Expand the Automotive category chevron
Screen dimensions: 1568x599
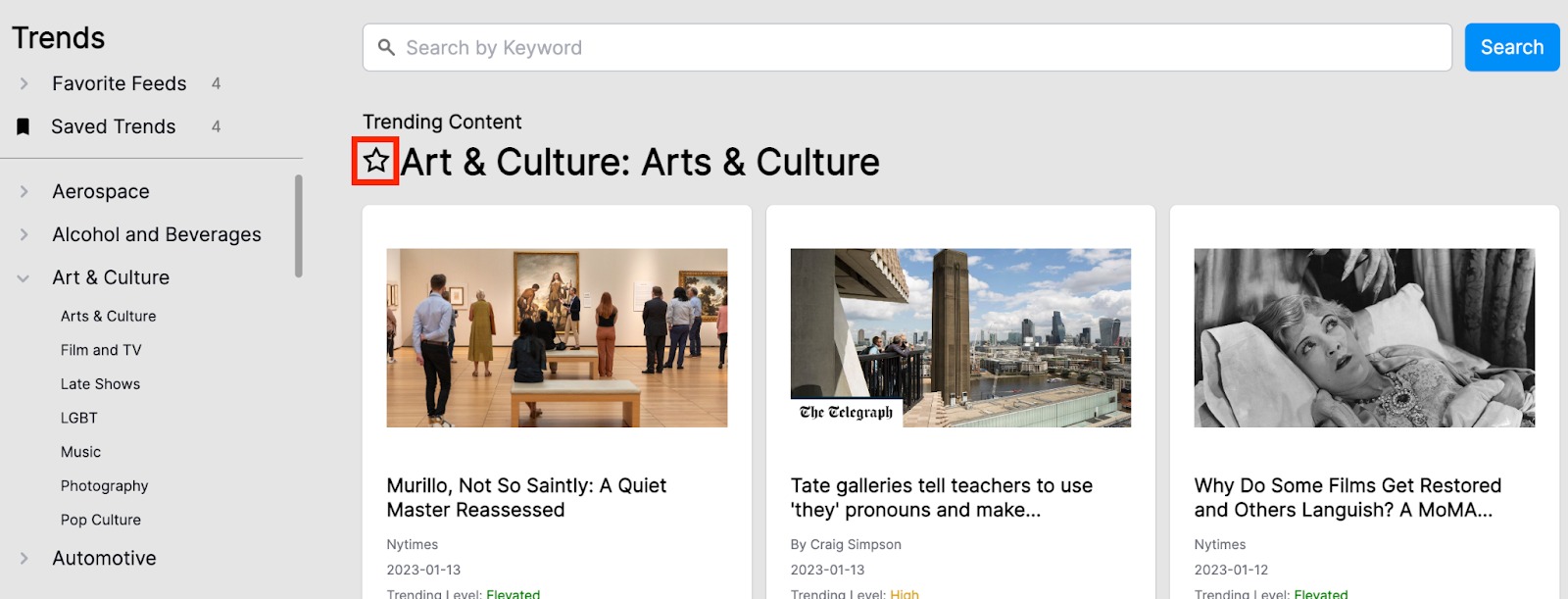click(x=24, y=559)
